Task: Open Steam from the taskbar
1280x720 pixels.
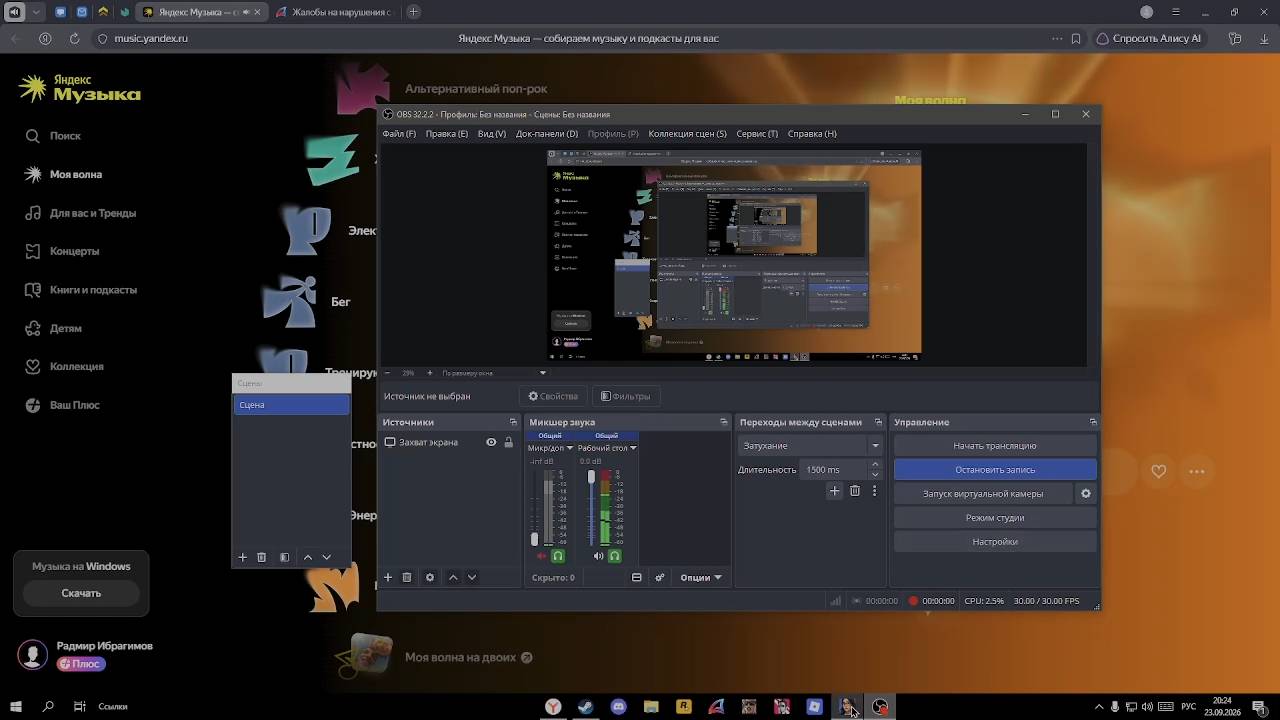Action: tap(586, 706)
